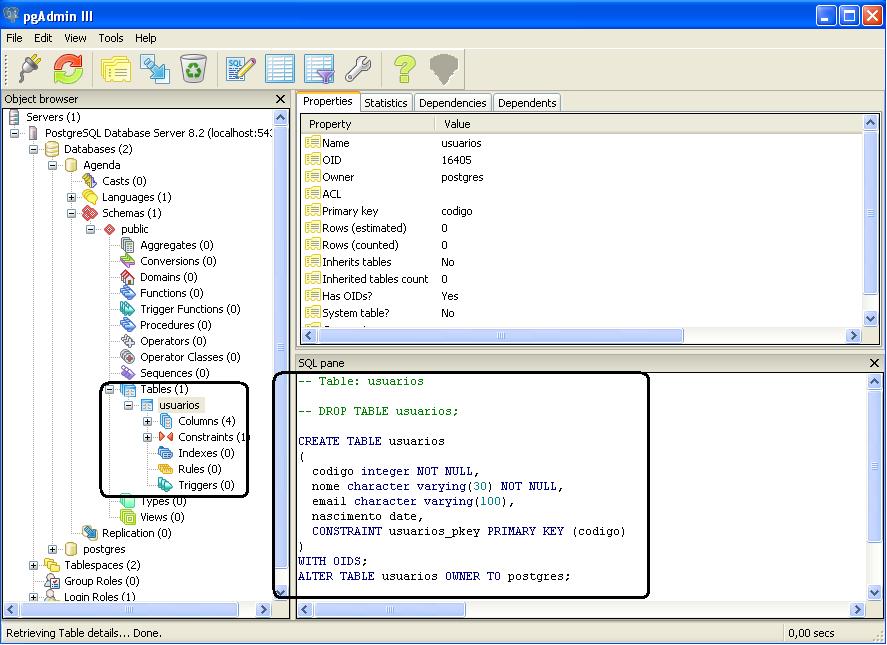
Task: Open the Edit menu
Action: 43,38
